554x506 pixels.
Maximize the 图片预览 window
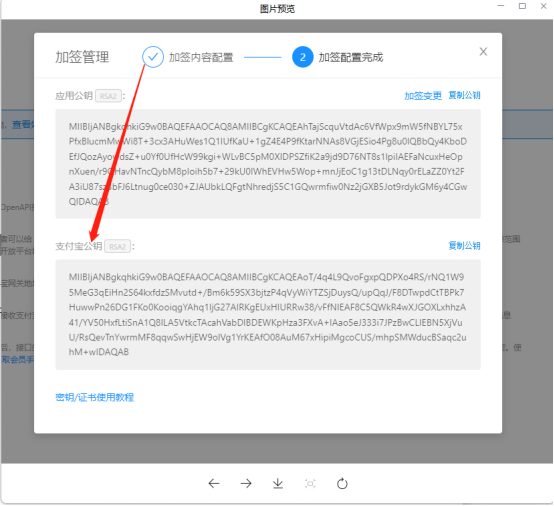[522, 6]
